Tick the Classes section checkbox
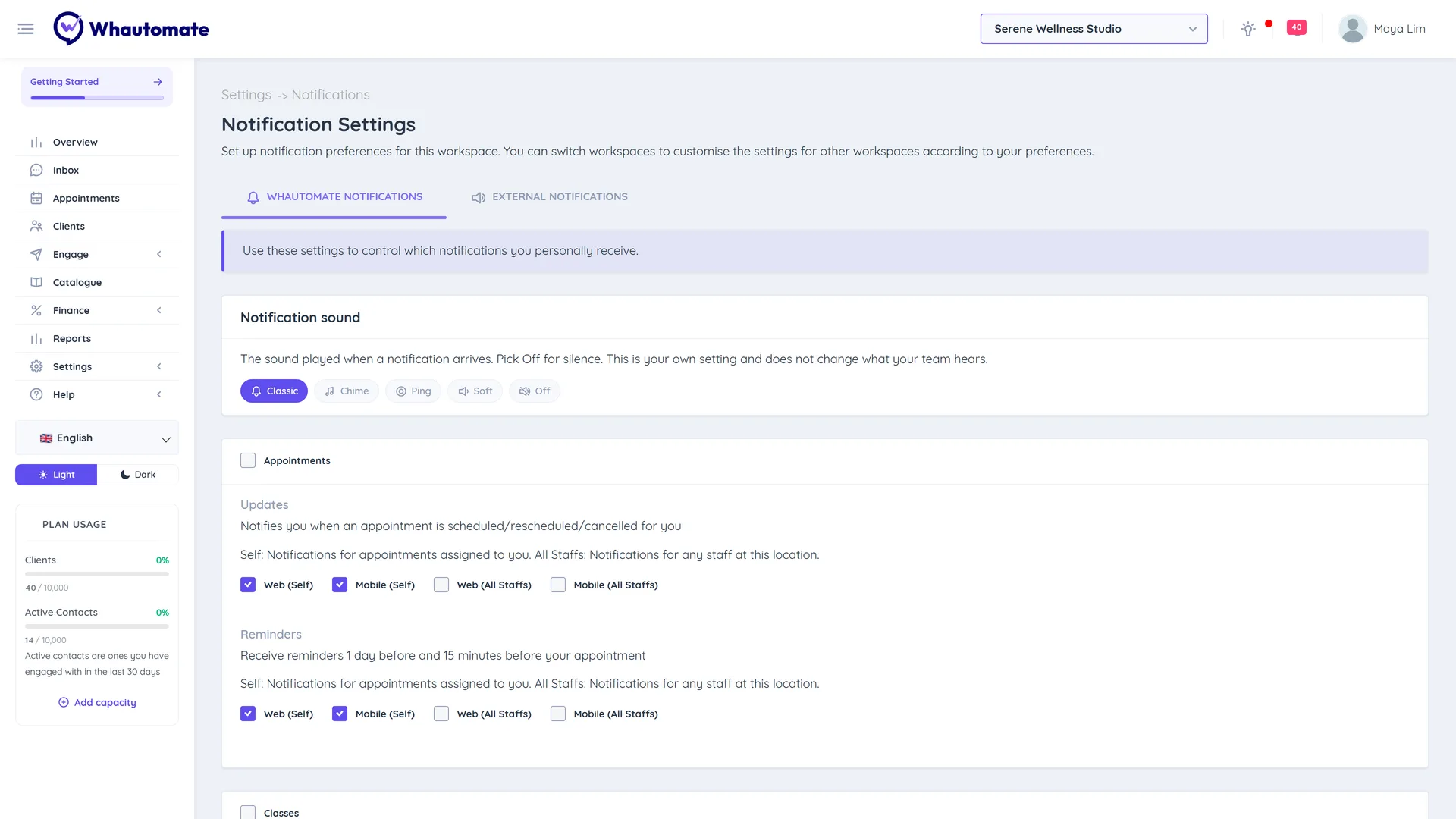1456x819 pixels. coord(248,813)
